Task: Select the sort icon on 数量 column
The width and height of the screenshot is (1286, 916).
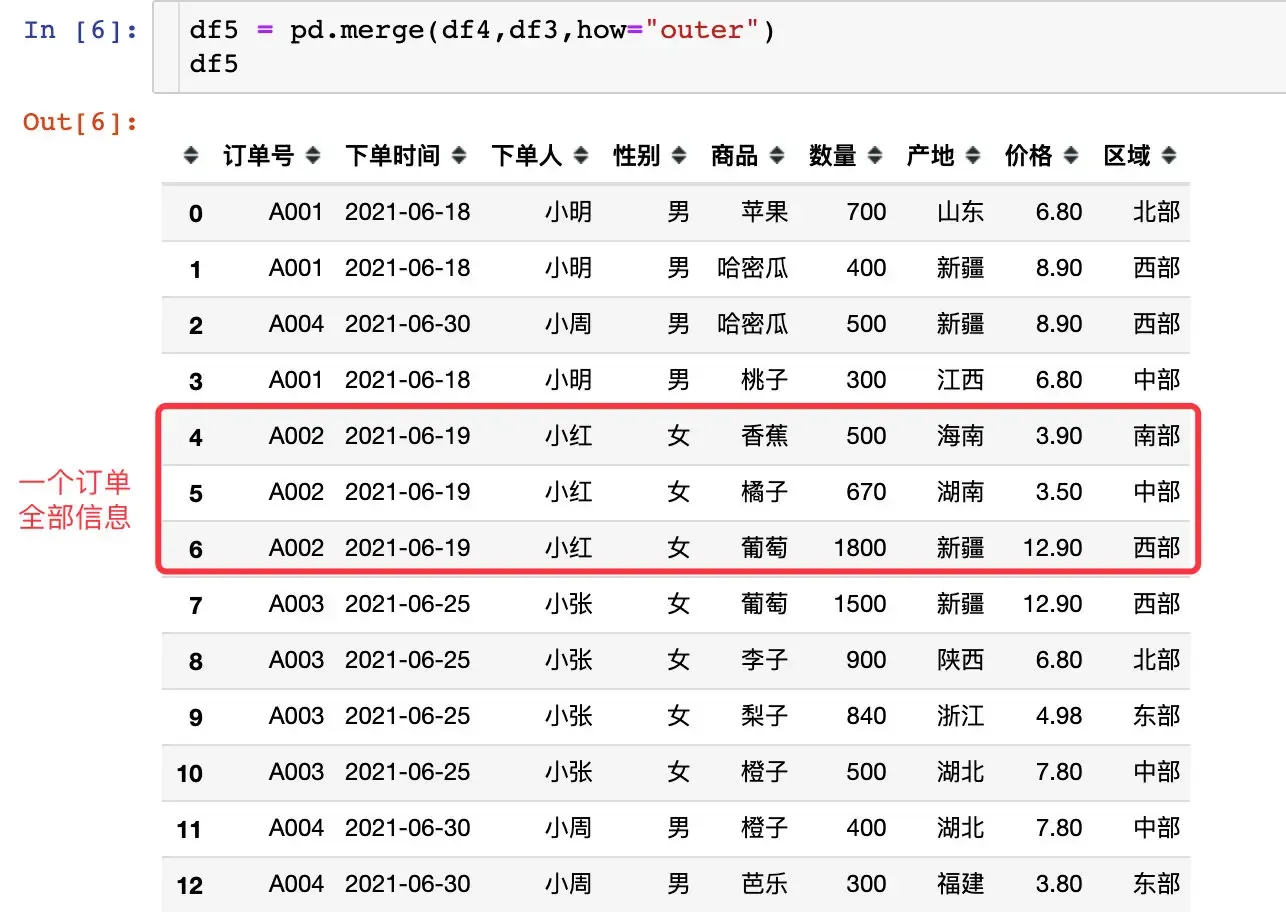Action: [x=877, y=155]
